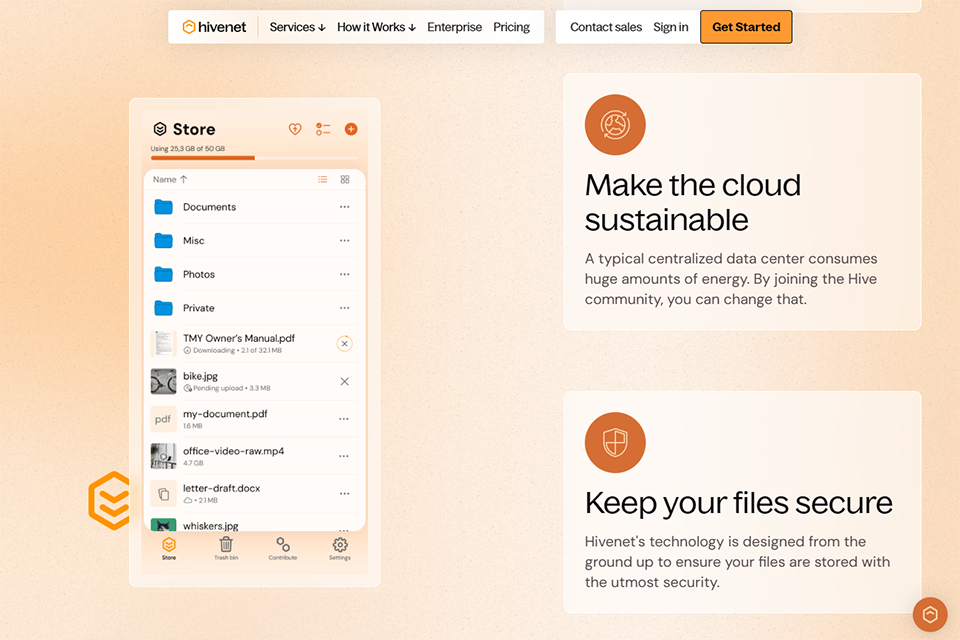Open more options for office-video-raw.mp4
The width and height of the screenshot is (960, 640).
tap(344, 456)
